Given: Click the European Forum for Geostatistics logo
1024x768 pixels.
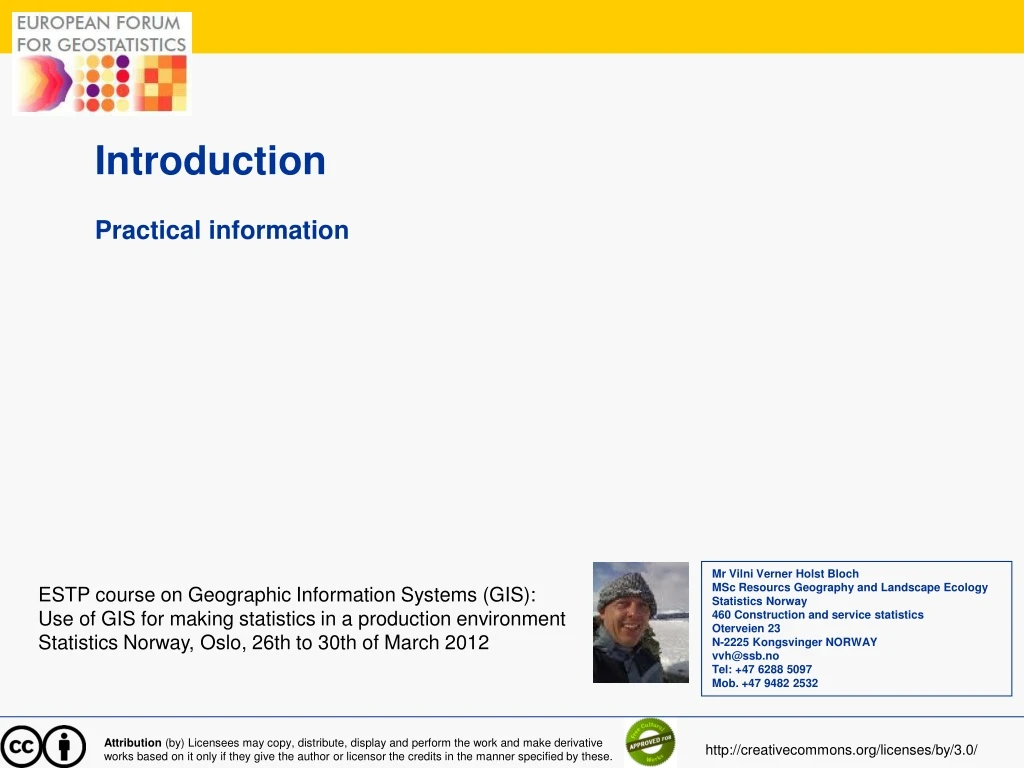Looking at the screenshot, I should click(101, 64).
